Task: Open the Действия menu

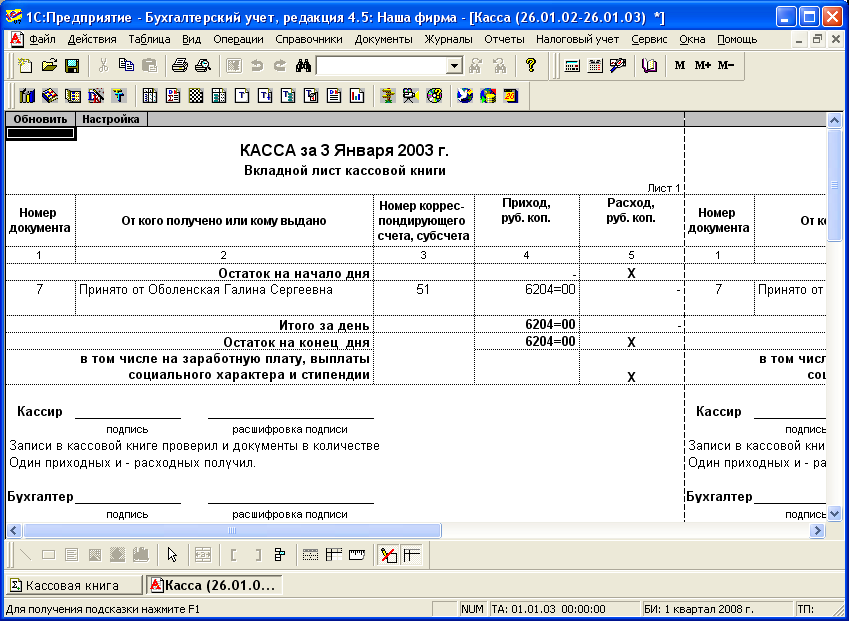Action: point(92,40)
